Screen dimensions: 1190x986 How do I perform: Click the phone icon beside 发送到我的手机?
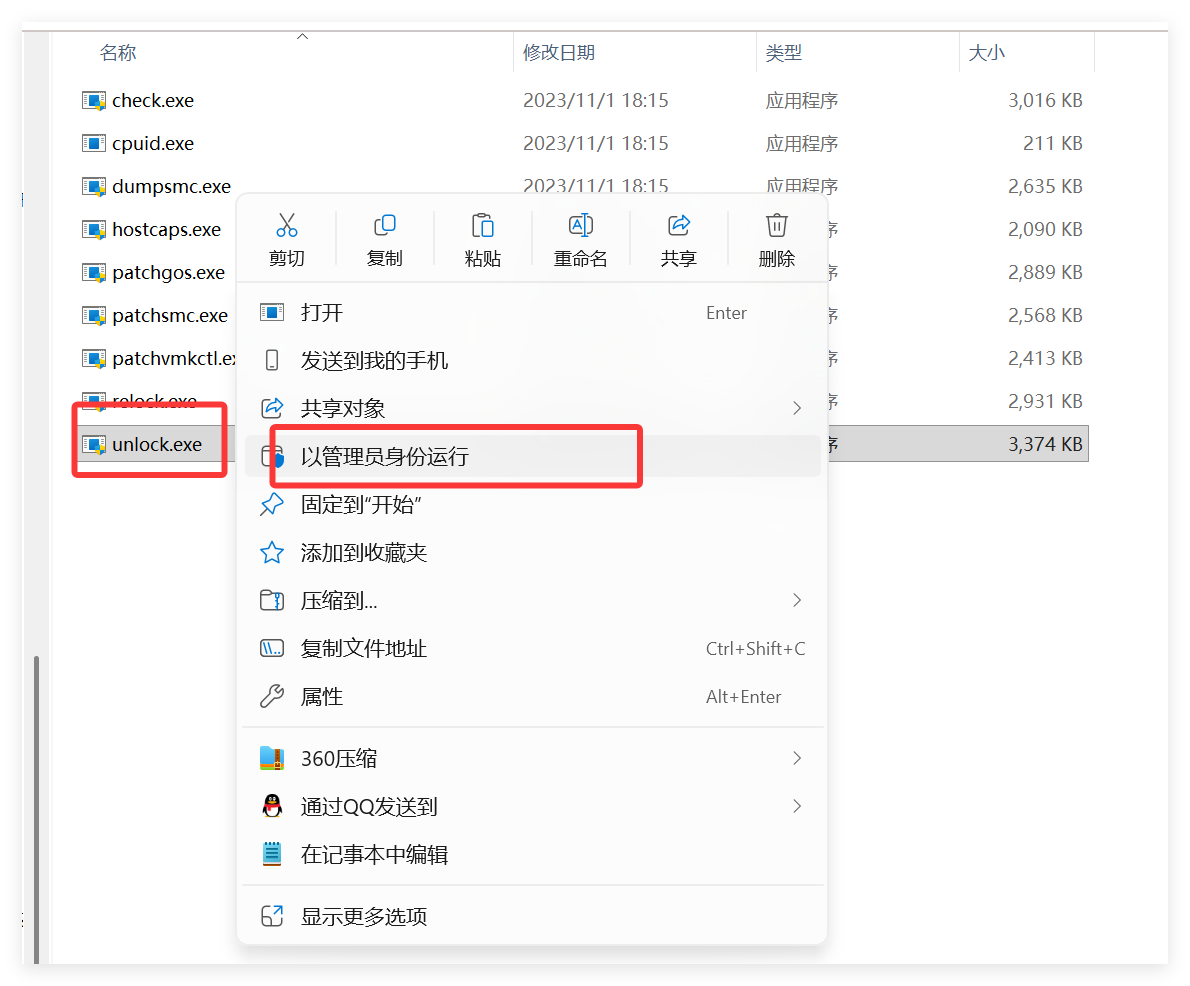[272, 361]
